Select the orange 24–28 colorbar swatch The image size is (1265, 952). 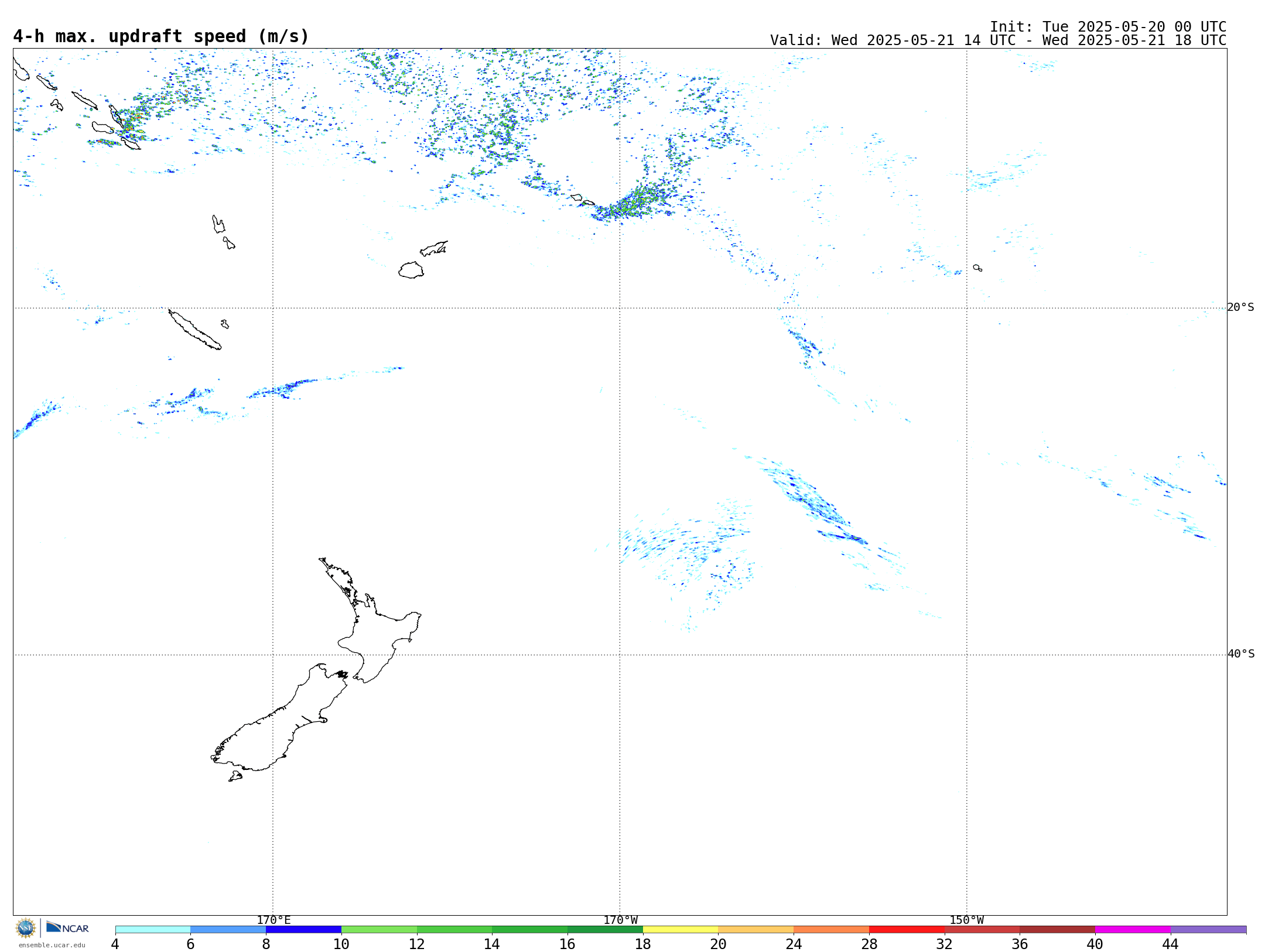(x=832, y=930)
